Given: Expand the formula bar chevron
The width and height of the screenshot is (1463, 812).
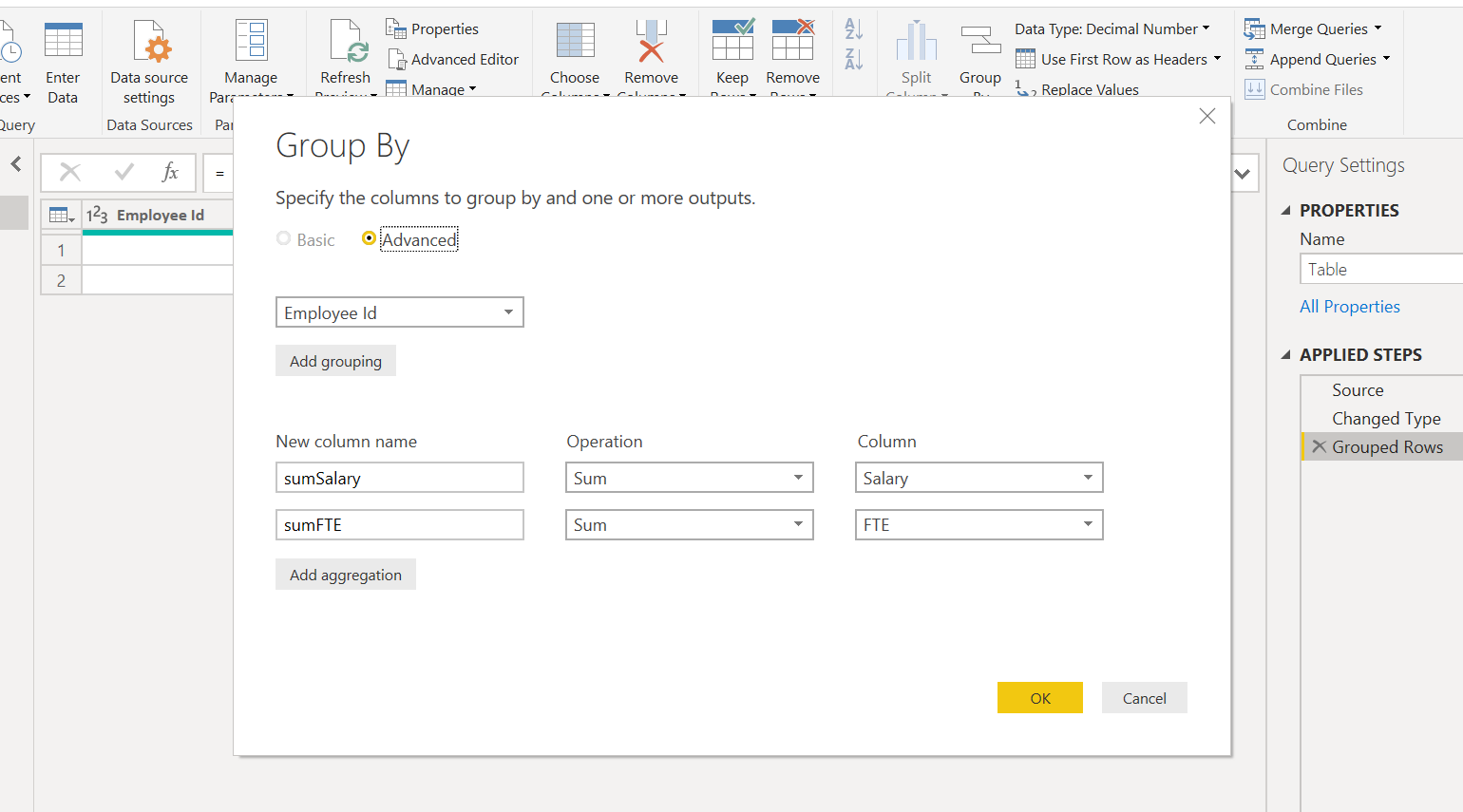Looking at the screenshot, I should pyautogui.click(x=1242, y=174).
